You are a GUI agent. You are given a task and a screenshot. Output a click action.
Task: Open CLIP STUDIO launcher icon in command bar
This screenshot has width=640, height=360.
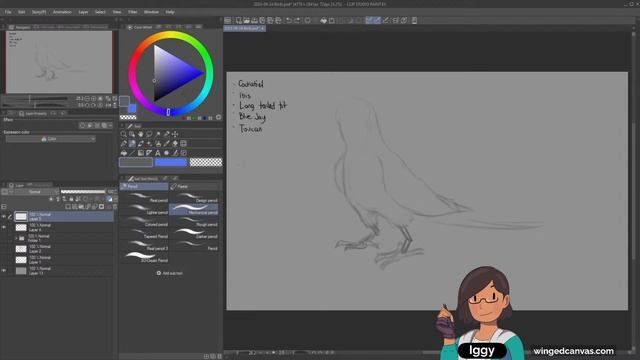tap(228, 20)
